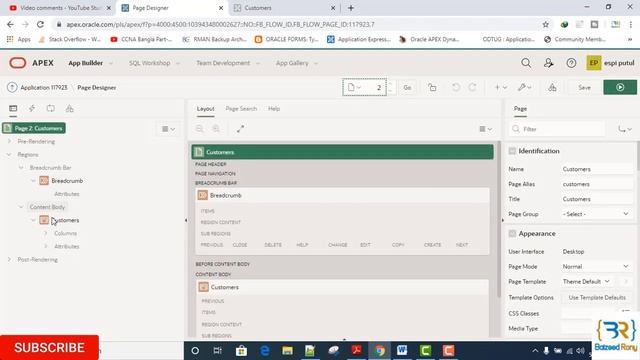Select the Layout tab
This screenshot has height=360, width=640.
click(x=205, y=109)
